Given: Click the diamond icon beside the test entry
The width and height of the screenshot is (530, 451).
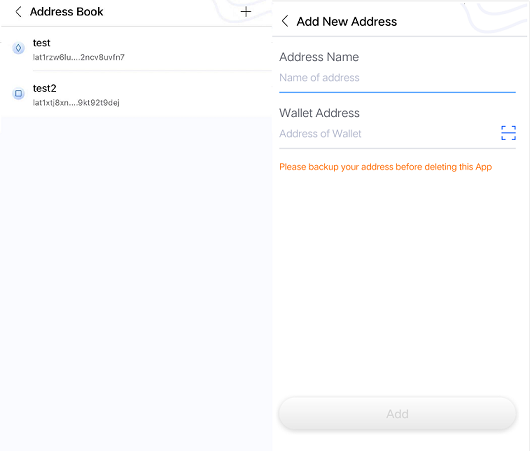Looking at the screenshot, I should (x=19, y=48).
